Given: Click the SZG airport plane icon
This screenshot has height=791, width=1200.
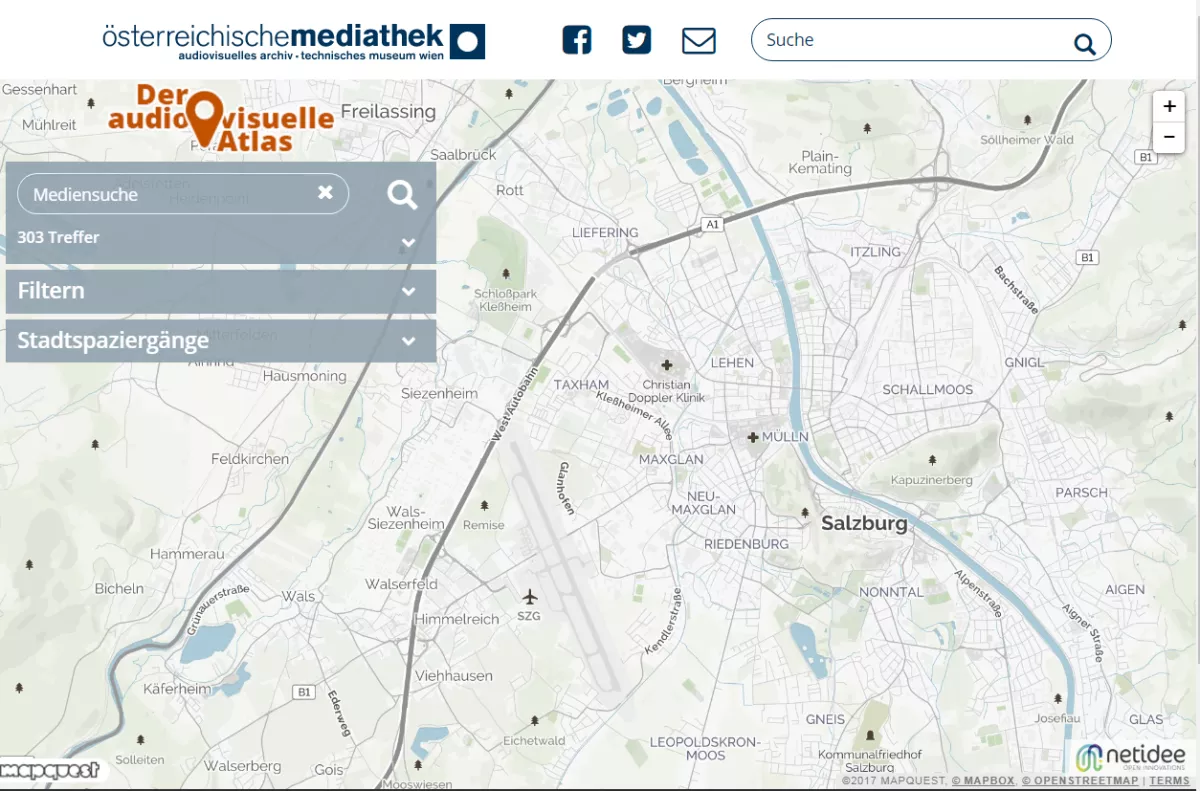Looking at the screenshot, I should coord(530,597).
